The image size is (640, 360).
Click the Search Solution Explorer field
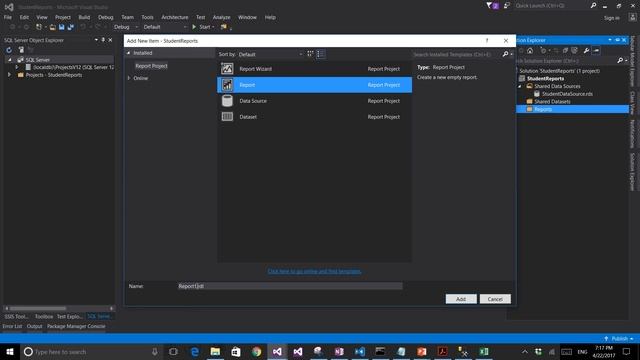567,61
